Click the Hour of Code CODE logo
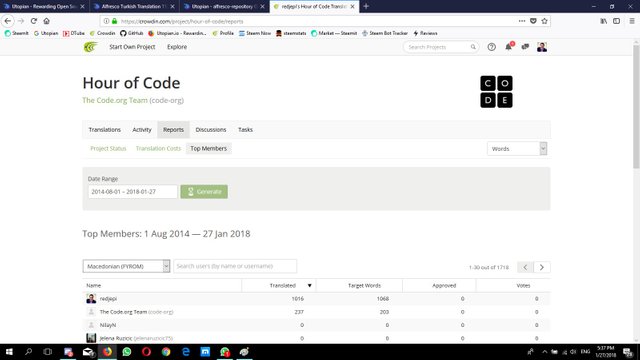 [x=496, y=91]
